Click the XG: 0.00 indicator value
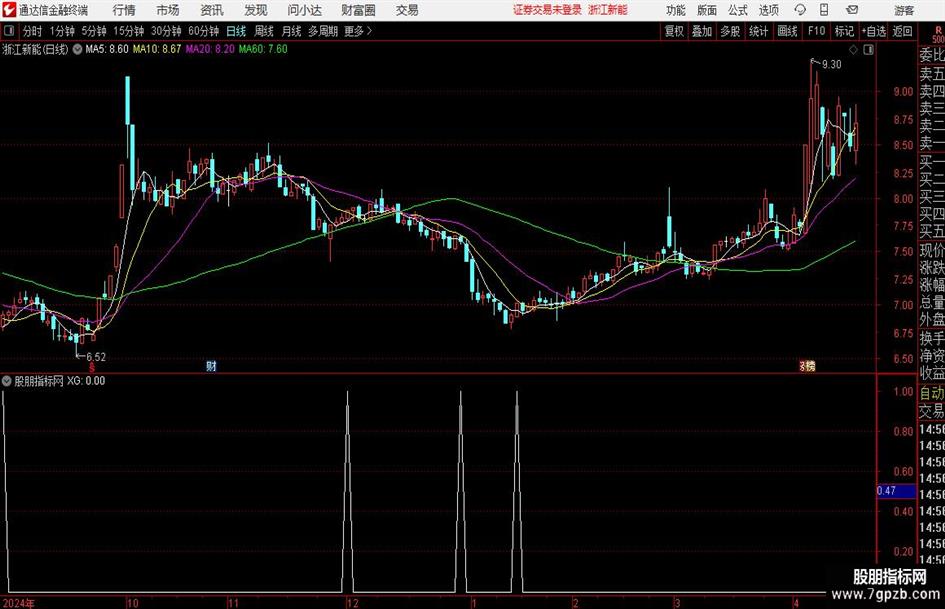Image resolution: width=945 pixels, height=609 pixels. [86, 381]
